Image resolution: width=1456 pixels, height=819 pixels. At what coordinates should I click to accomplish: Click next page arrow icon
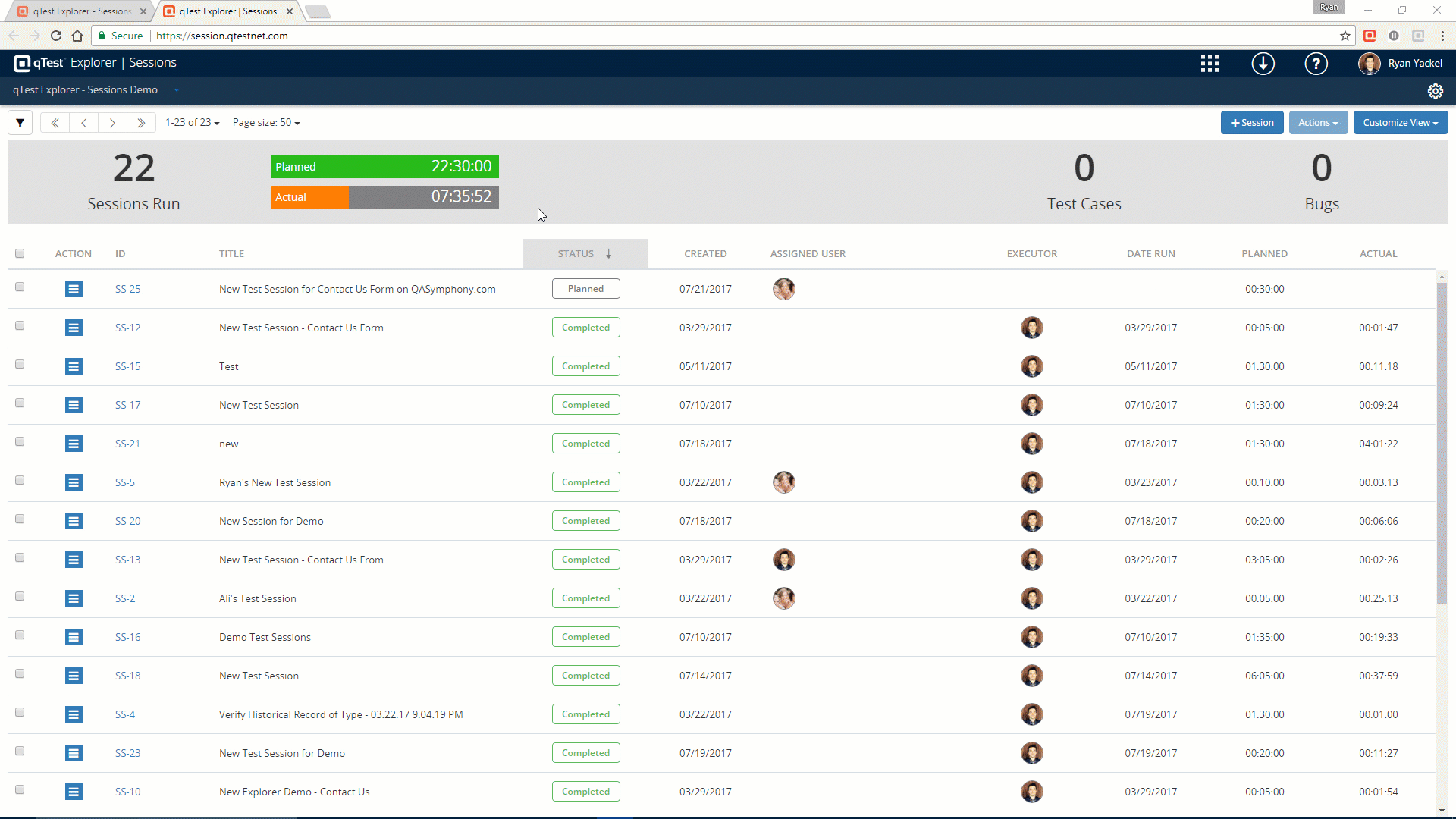tap(112, 123)
